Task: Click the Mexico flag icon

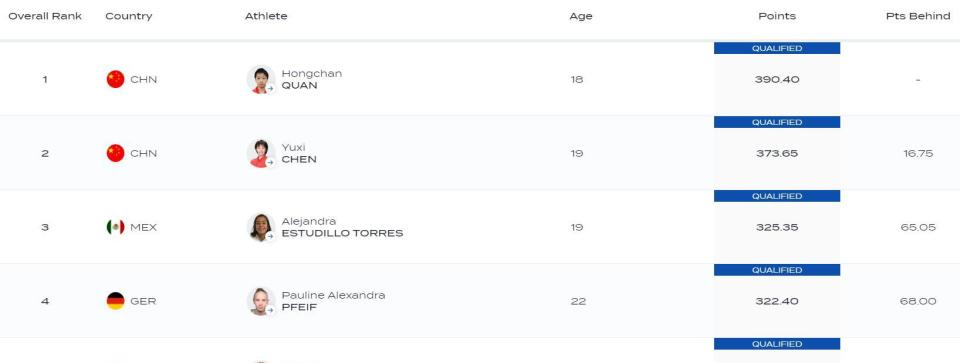Action: point(115,227)
